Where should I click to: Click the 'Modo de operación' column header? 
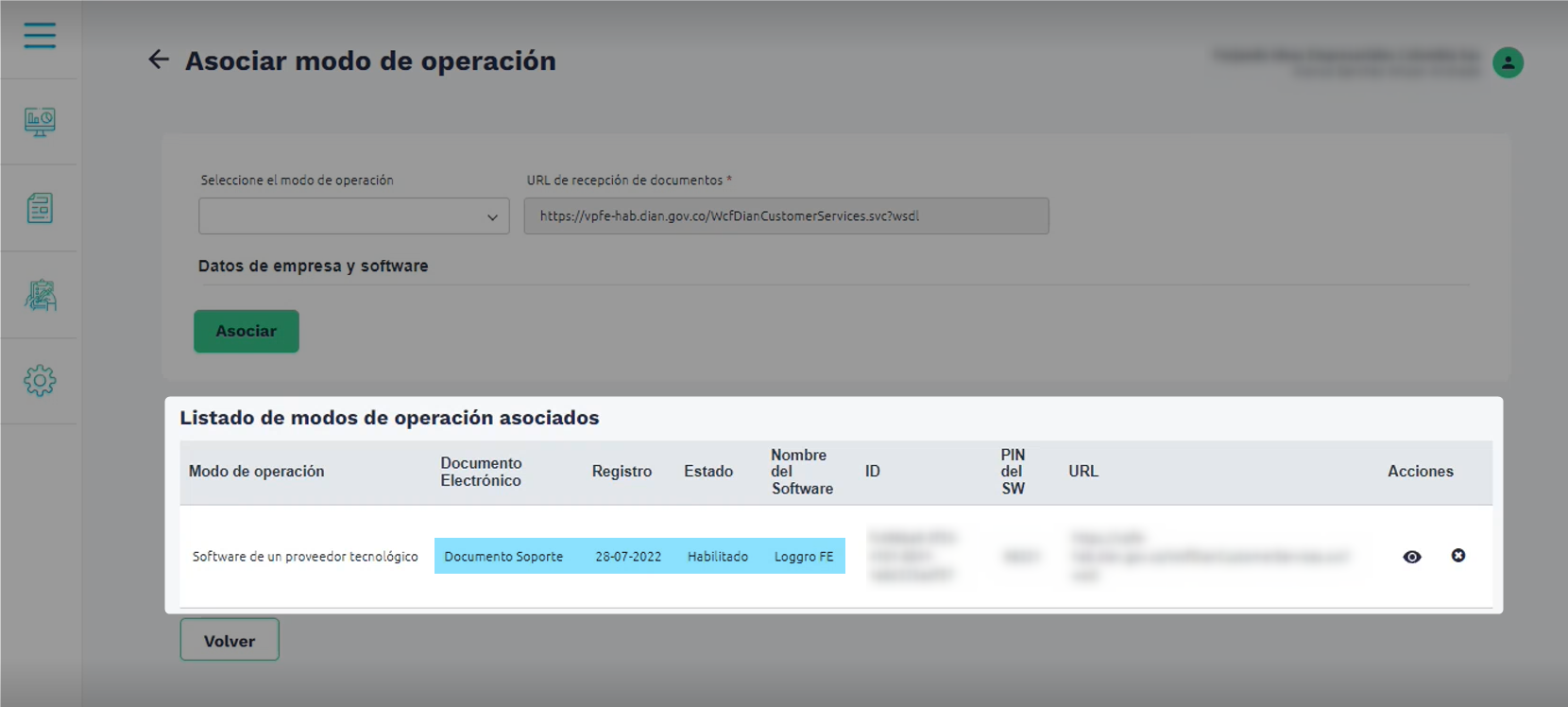click(256, 472)
